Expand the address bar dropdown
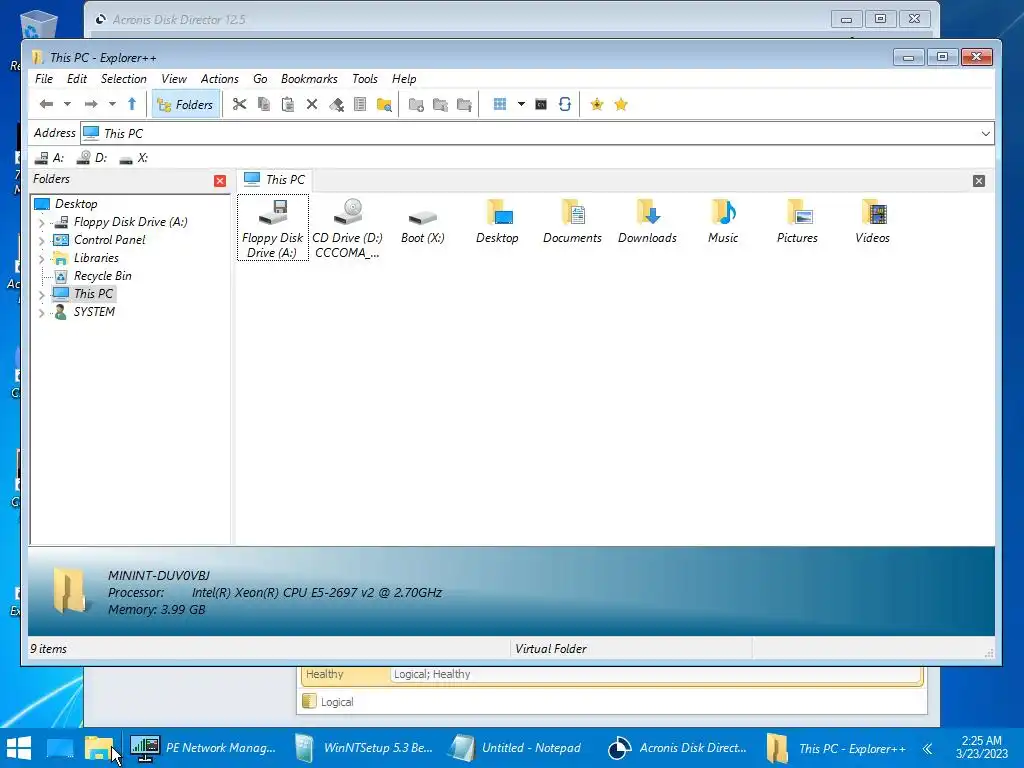1024x768 pixels. tap(985, 133)
